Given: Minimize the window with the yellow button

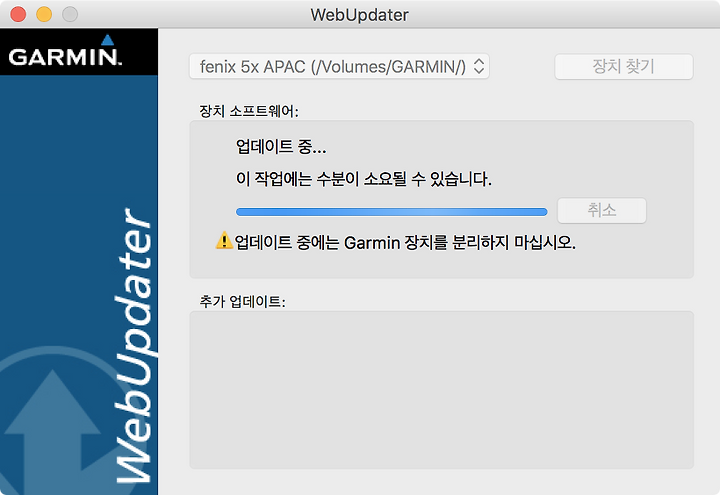Looking at the screenshot, I should [x=44, y=14].
